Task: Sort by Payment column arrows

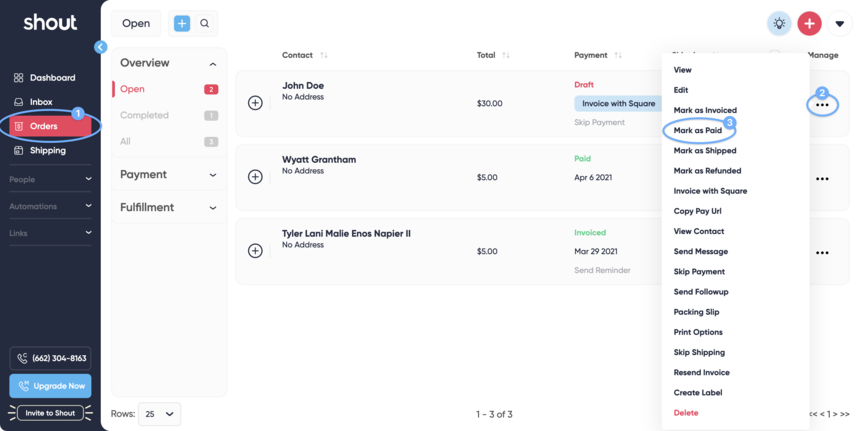Action: tap(618, 55)
